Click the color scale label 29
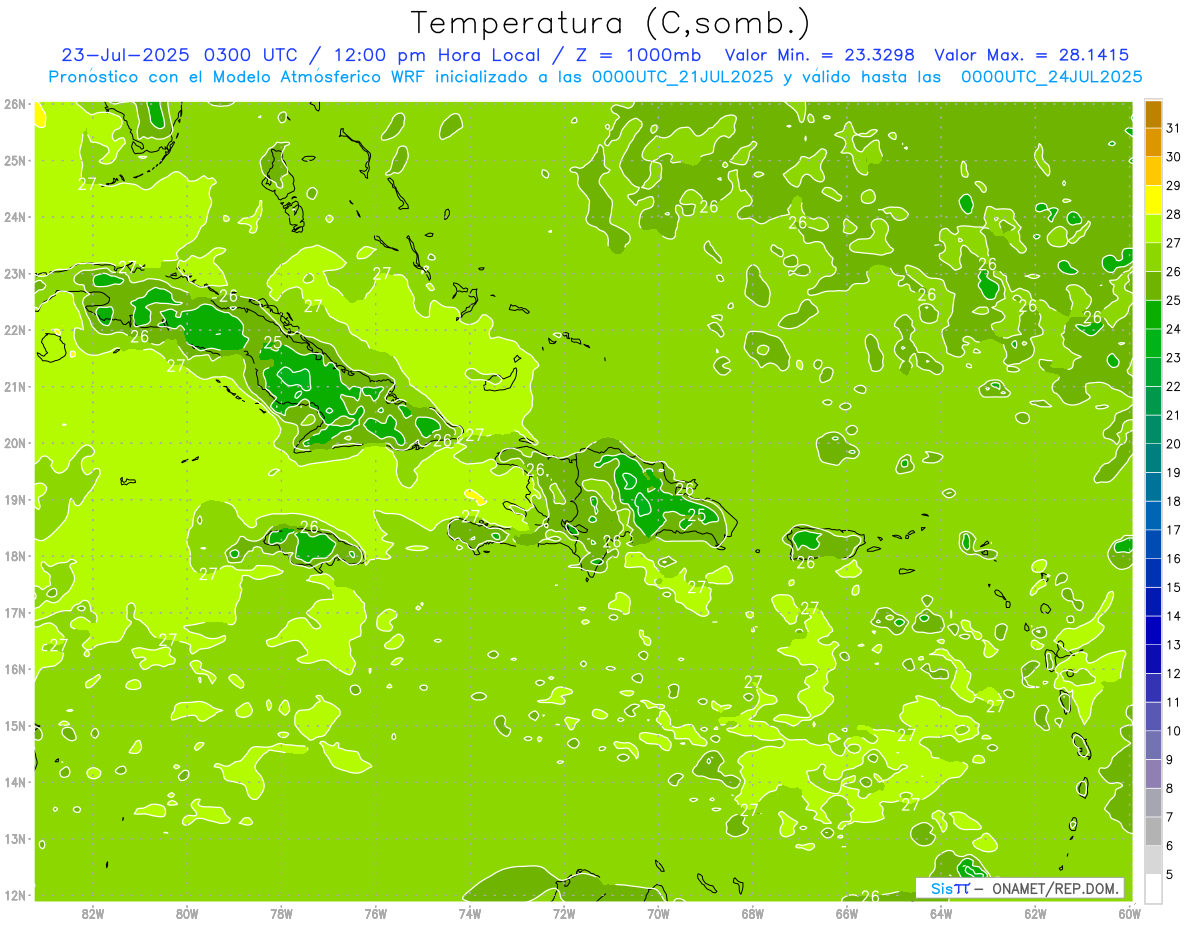 click(x=1174, y=186)
